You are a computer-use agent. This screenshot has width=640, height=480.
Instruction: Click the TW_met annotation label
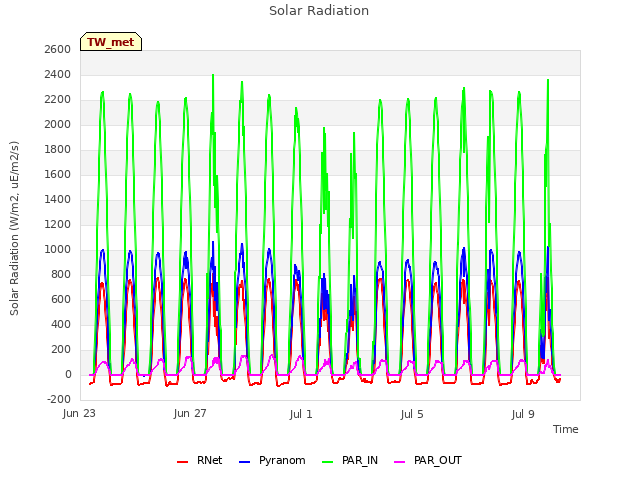(x=111, y=42)
